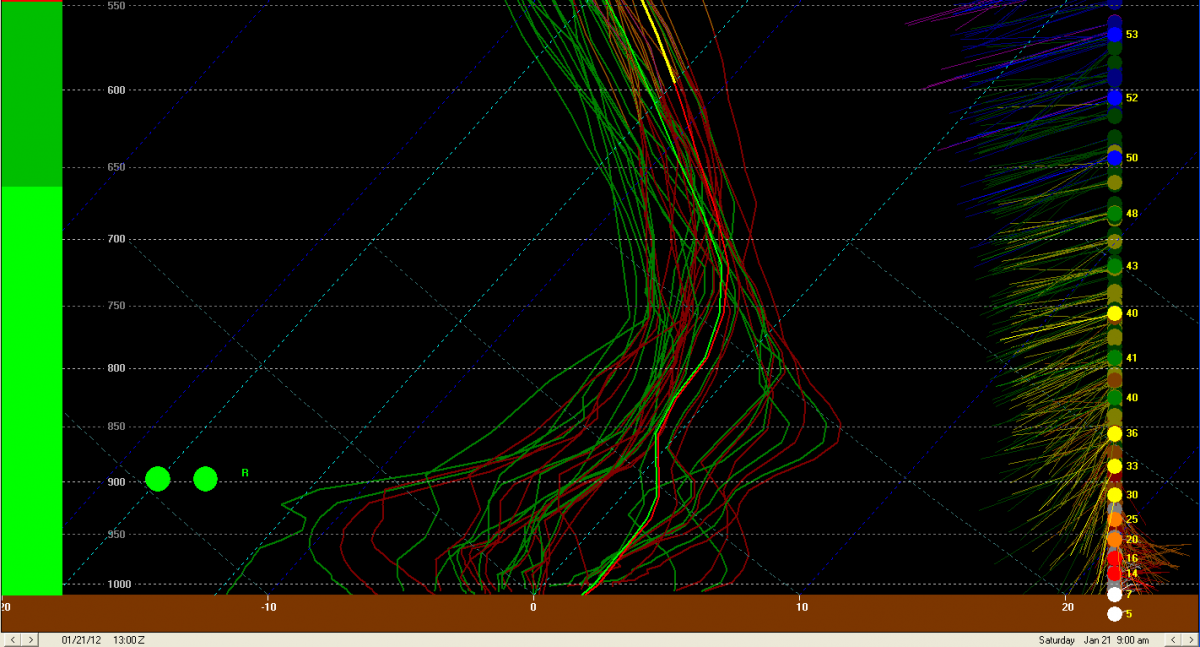Click the yellow wind dot labeled 36
This screenshot has width=1200, height=647.
[x=1114, y=433]
